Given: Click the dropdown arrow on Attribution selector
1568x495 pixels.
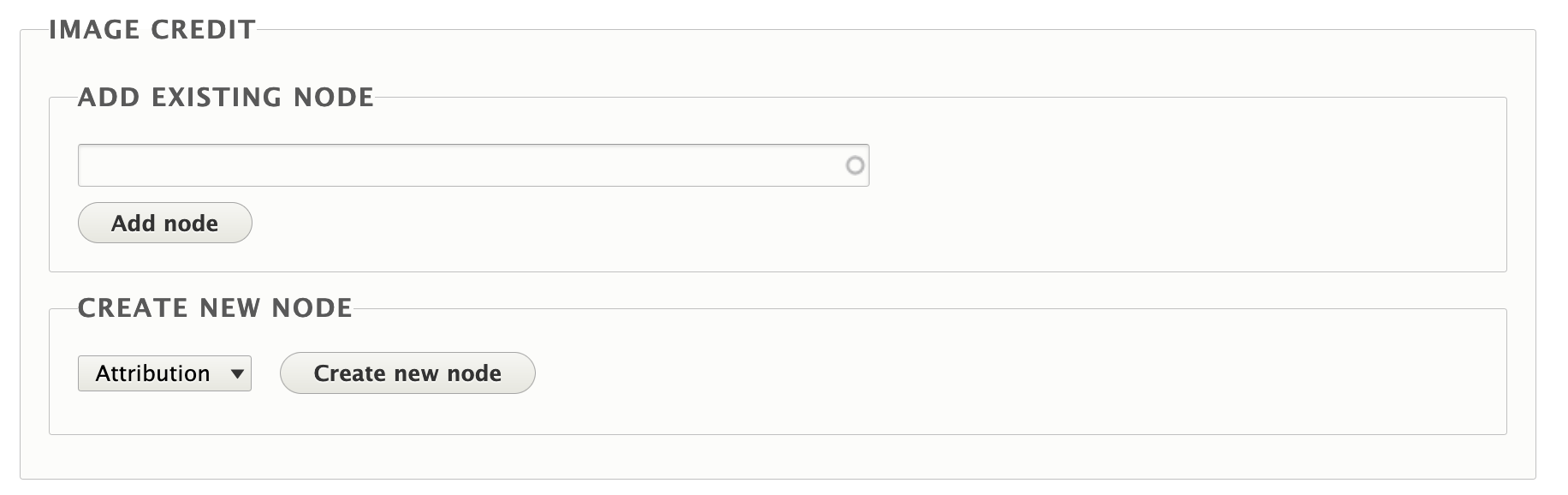Looking at the screenshot, I should (237, 373).
